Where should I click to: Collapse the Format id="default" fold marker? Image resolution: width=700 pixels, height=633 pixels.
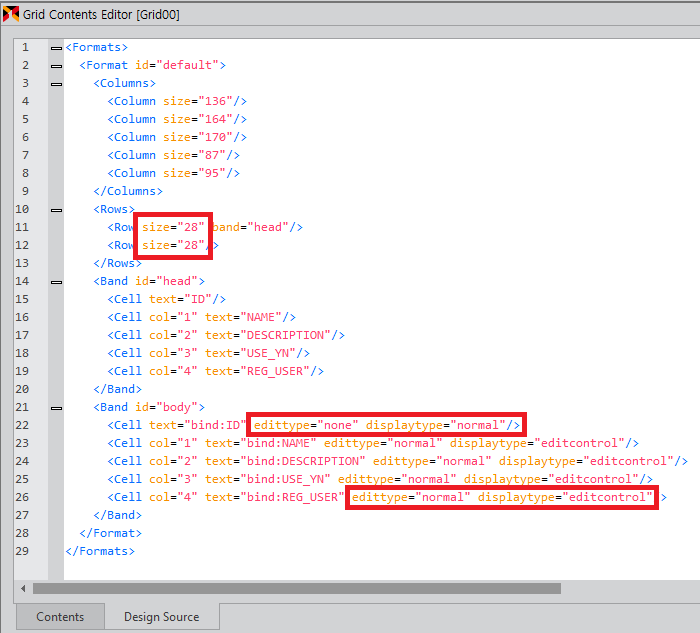coord(56,65)
